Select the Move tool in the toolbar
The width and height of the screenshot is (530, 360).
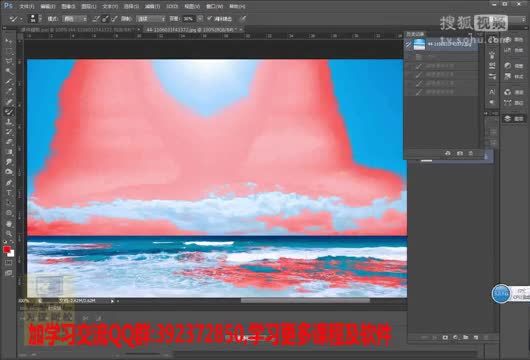(8, 41)
